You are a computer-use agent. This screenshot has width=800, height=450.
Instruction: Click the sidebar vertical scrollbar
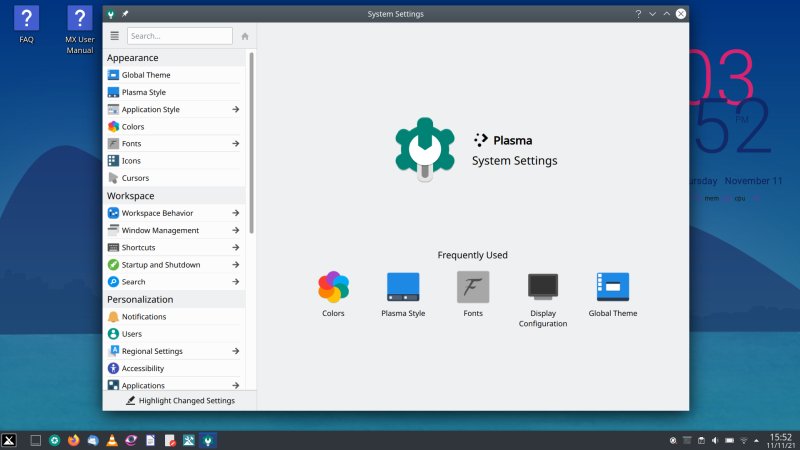pyautogui.click(x=252, y=140)
